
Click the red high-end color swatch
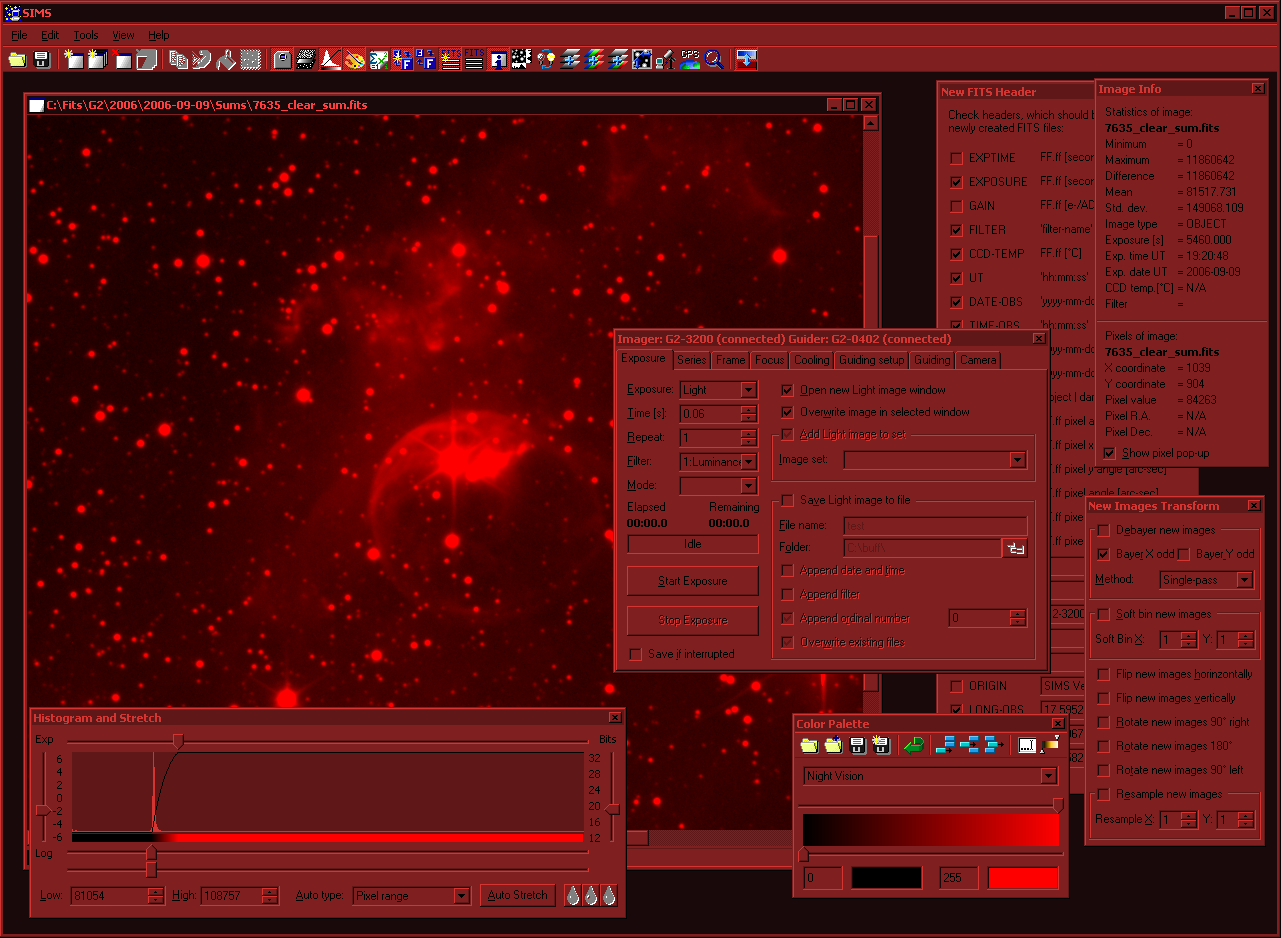tap(1022, 878)
